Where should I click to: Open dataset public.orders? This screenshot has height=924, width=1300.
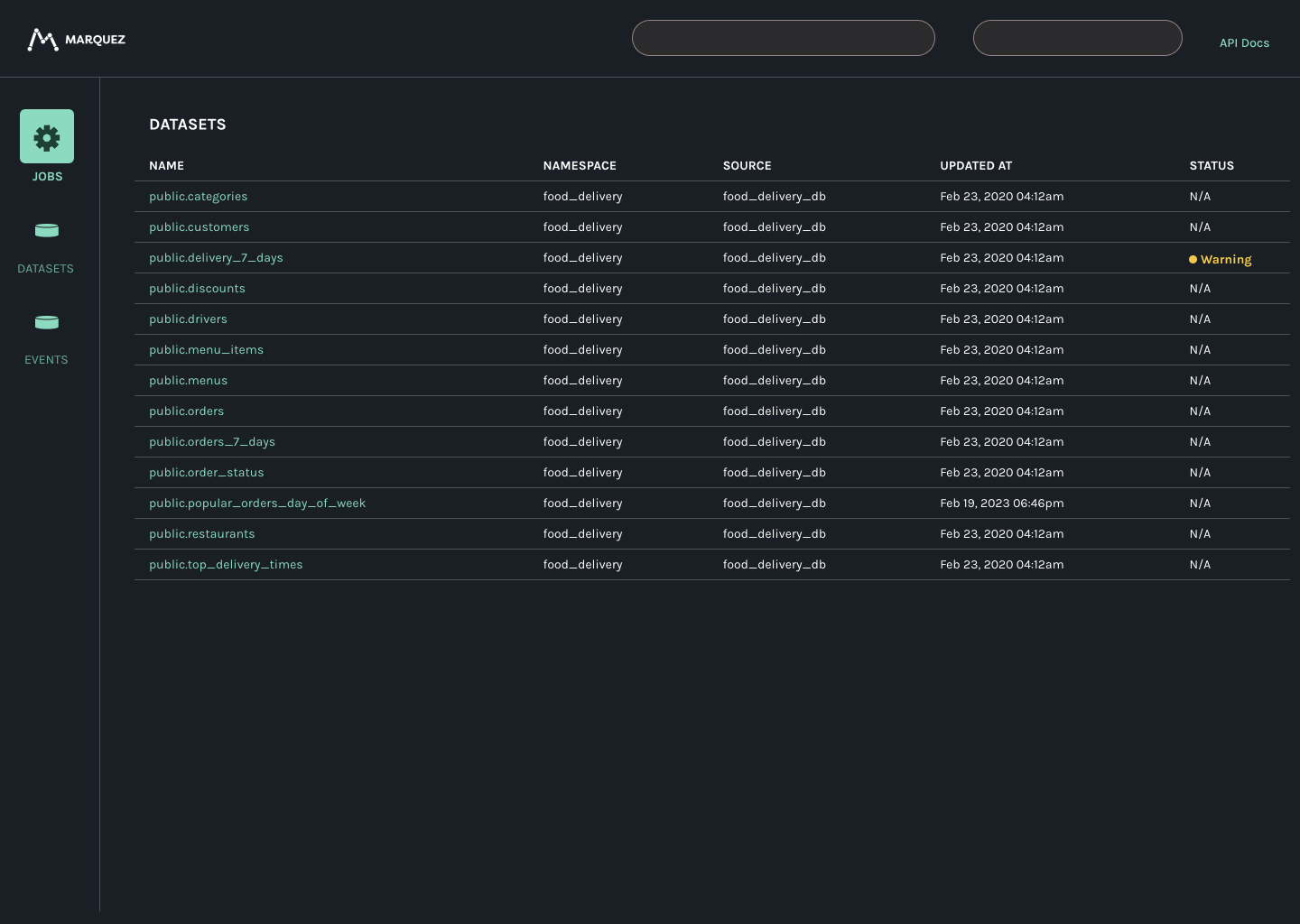click(x=186, y=411)
